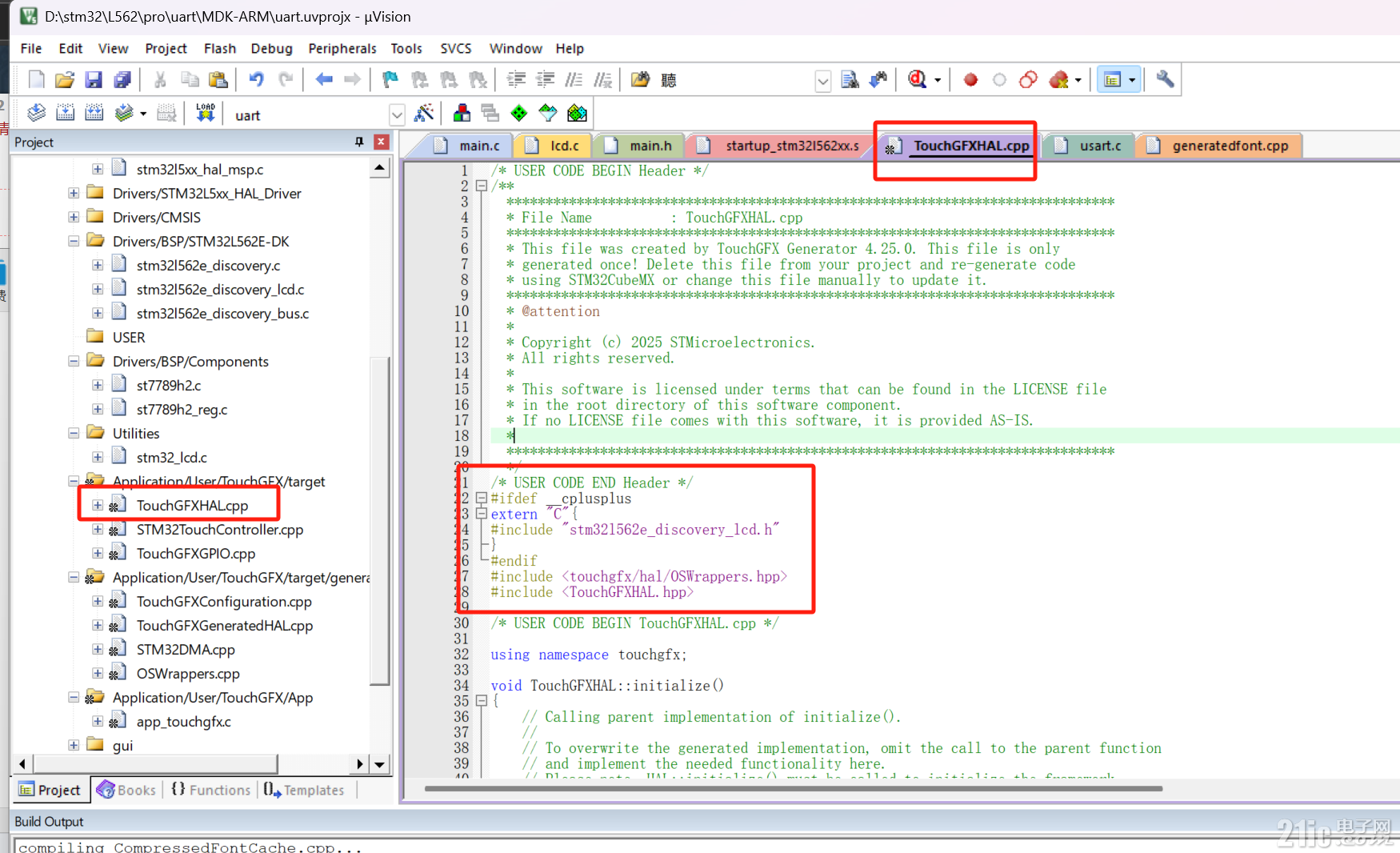Navigate backwards with the blue left arrow

tap(324, 79)
